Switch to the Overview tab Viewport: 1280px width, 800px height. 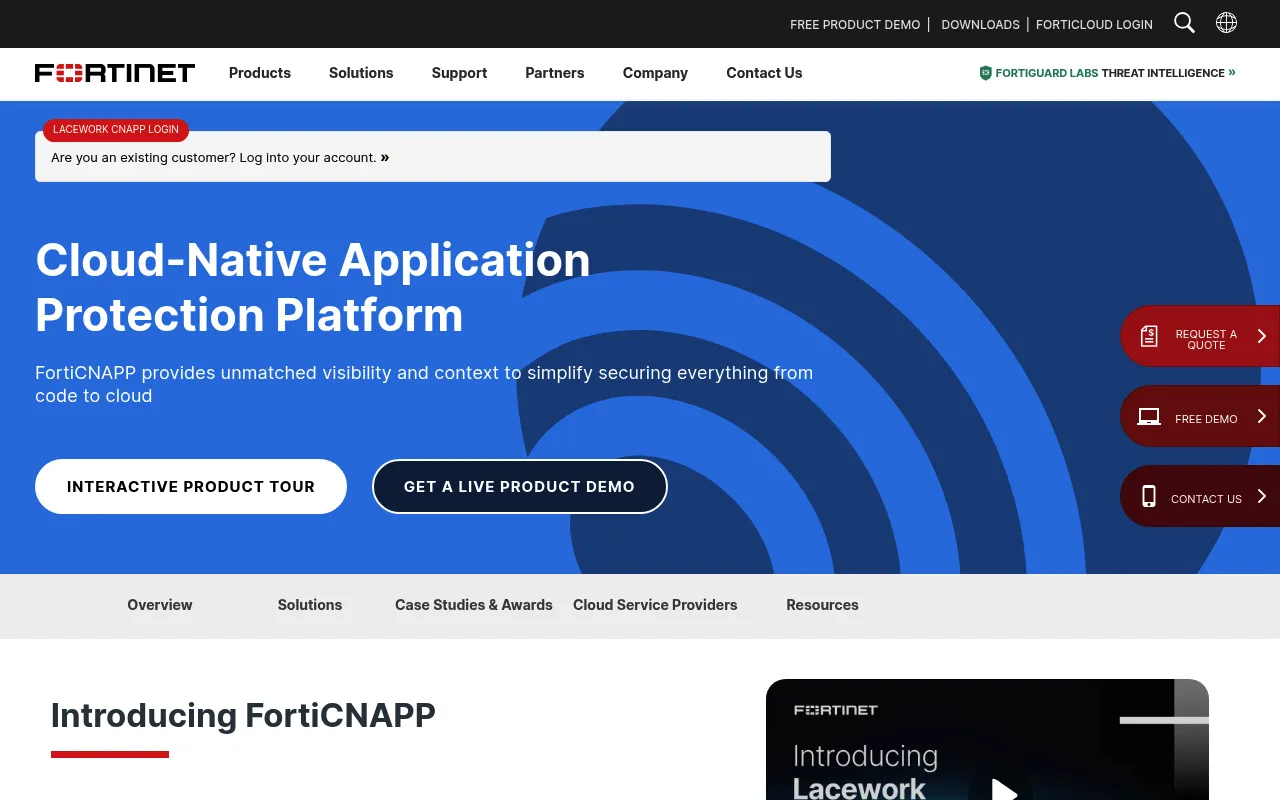(x=160, y=605)
